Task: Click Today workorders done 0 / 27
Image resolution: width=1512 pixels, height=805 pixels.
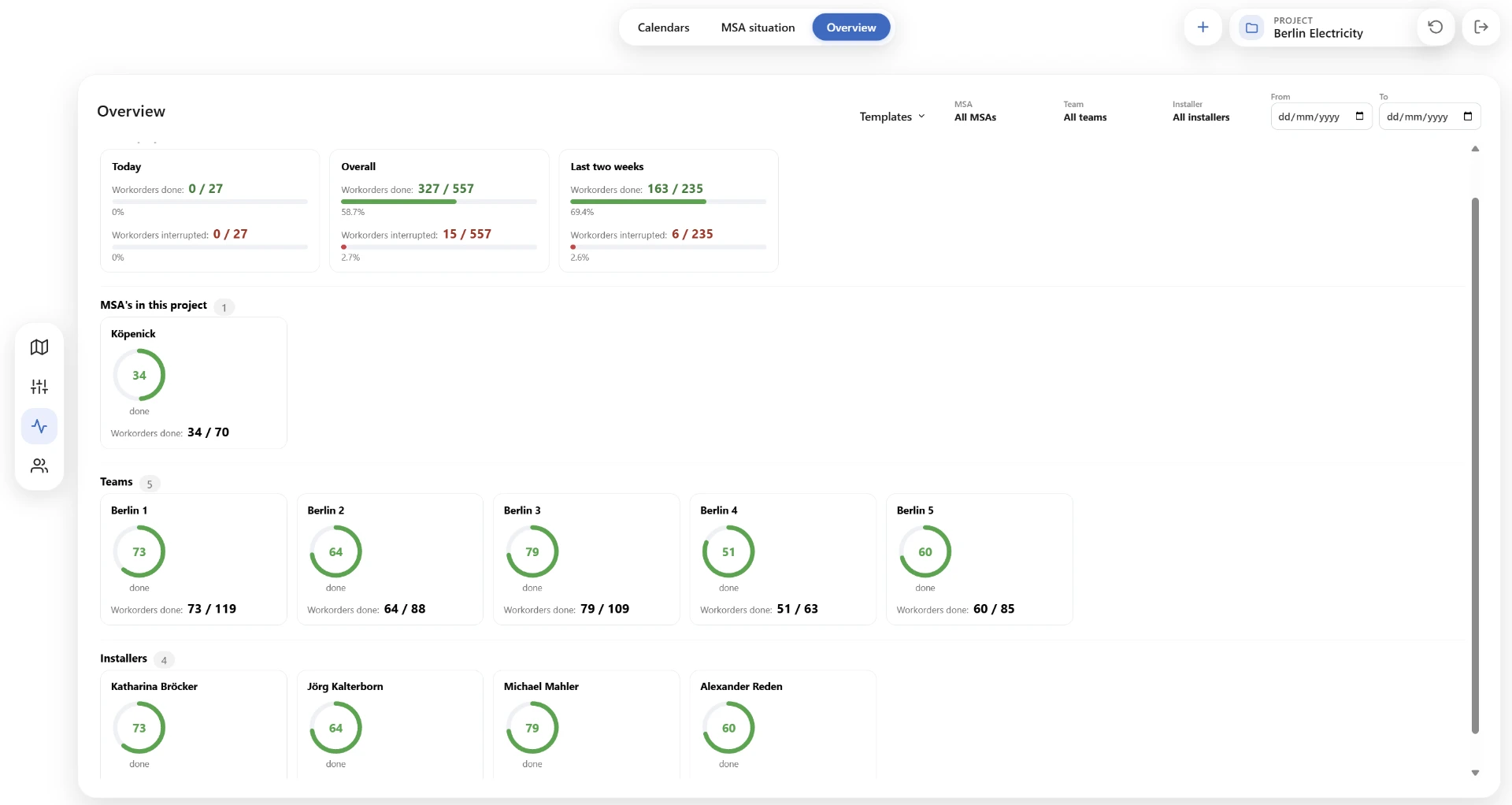Action: click(206, 189)
